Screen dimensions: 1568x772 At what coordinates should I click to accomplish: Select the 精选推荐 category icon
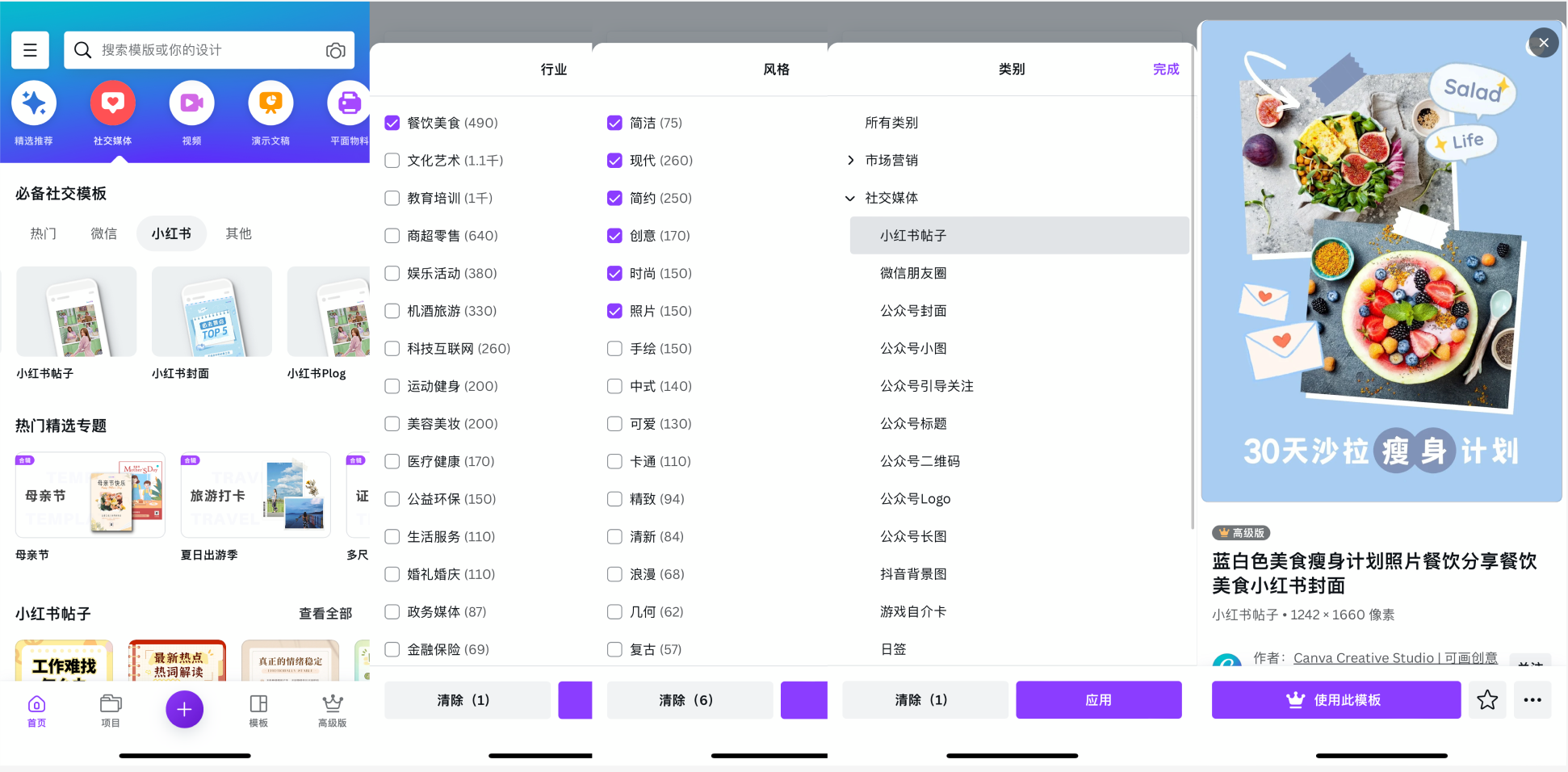click(x=33, y=103)
